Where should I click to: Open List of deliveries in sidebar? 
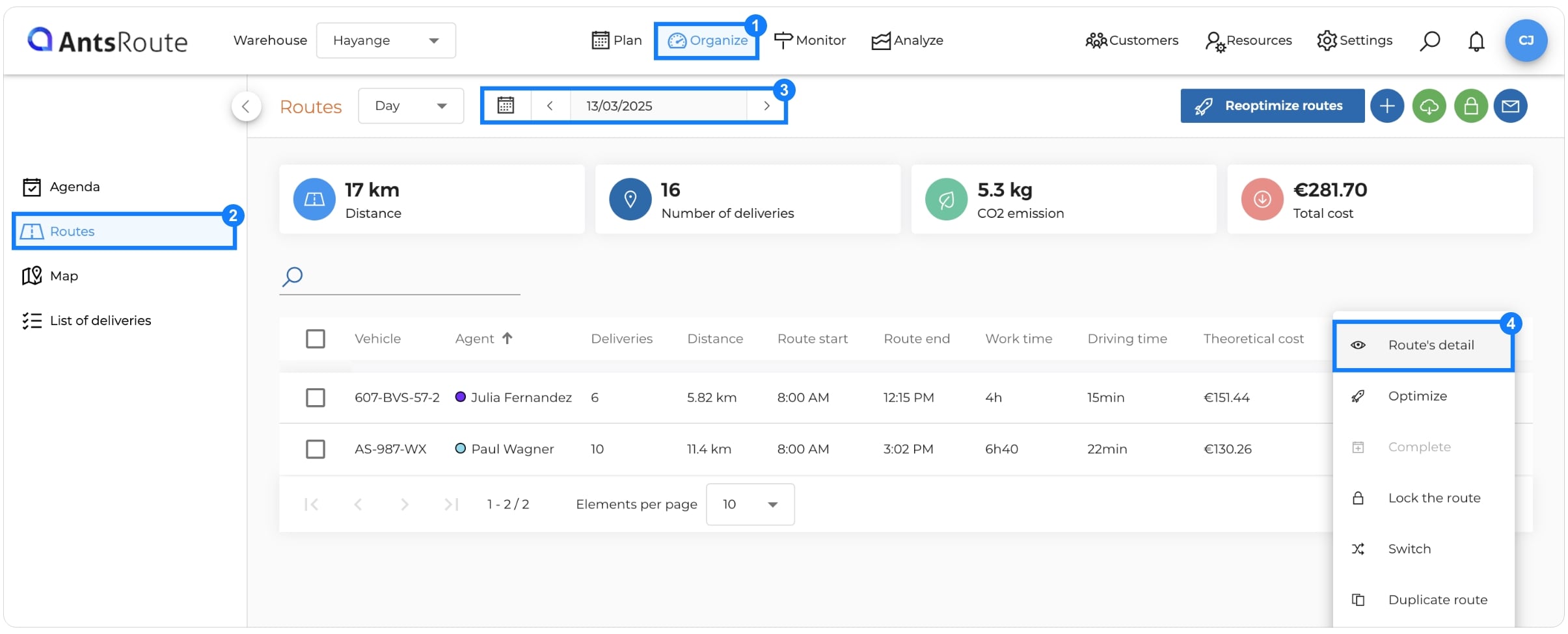(x=87, y=321)
